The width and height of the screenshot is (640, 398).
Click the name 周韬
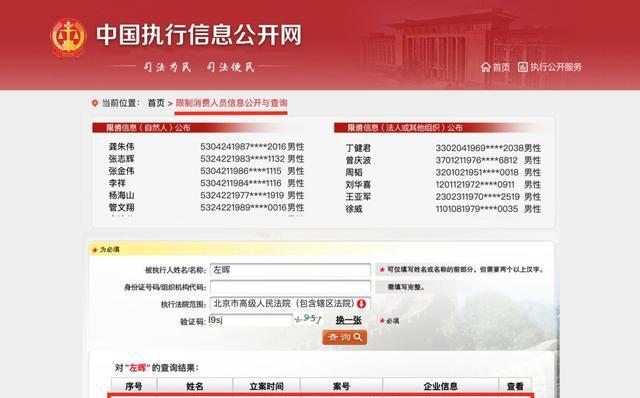click(x=354, y=173)
